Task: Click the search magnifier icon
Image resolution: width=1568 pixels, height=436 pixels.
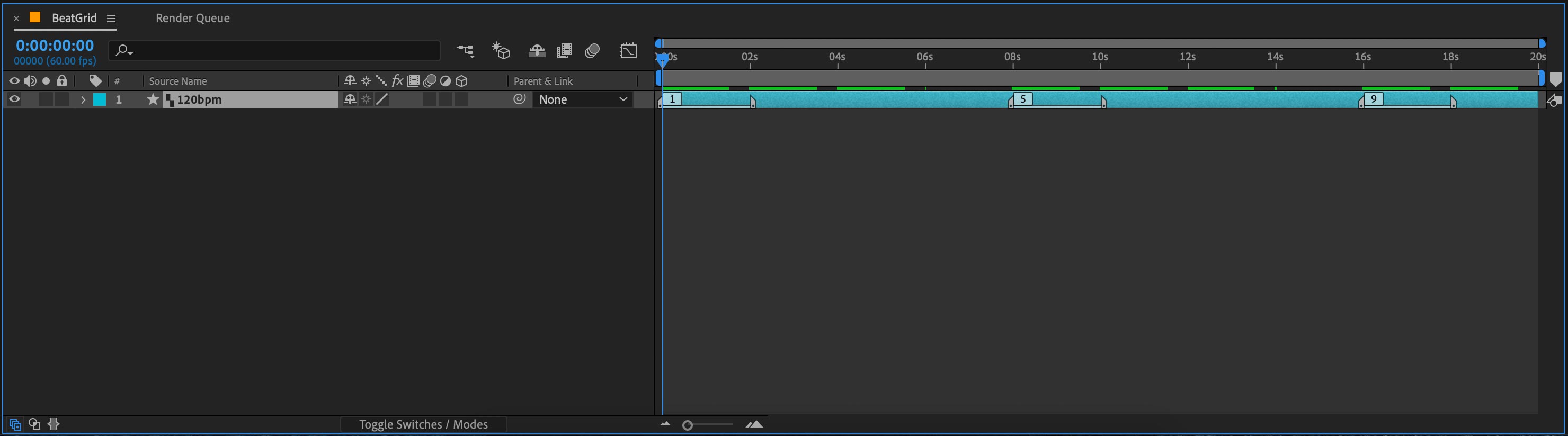Action: point(124,50)
